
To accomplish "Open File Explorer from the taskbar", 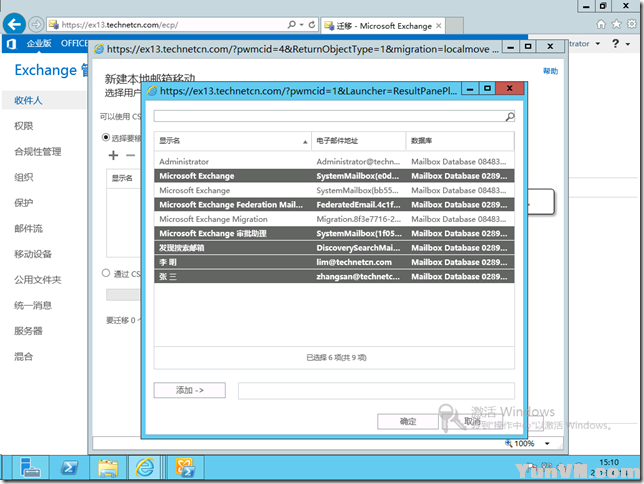I will click(108, 468).
